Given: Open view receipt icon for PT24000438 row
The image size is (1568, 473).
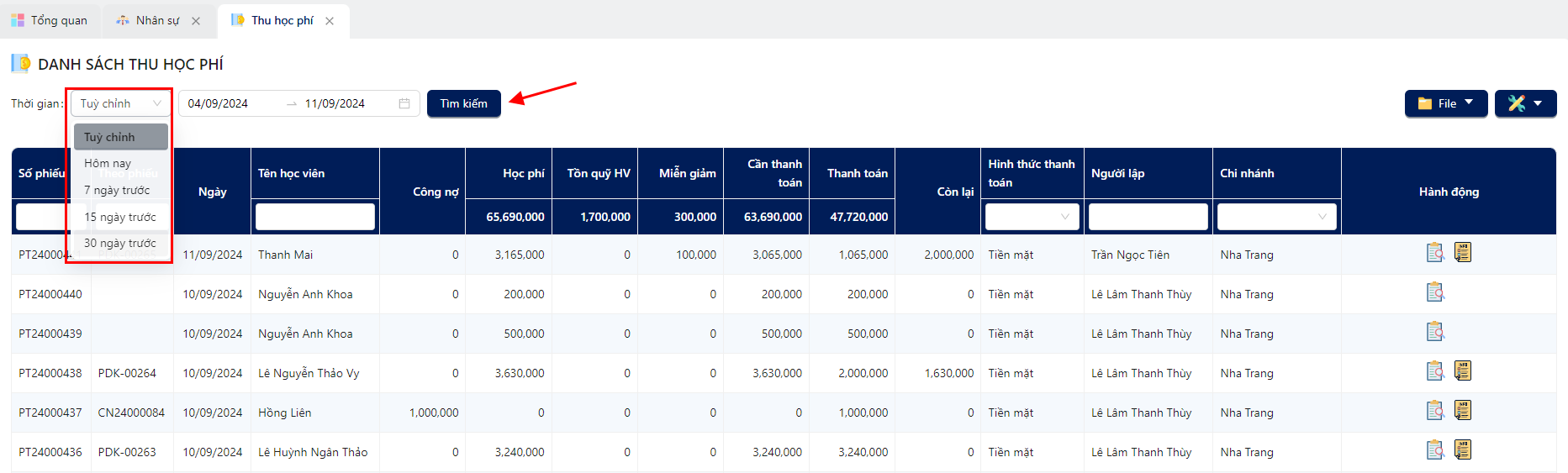Looking at the screenshot, I should tap(1435, 371).
